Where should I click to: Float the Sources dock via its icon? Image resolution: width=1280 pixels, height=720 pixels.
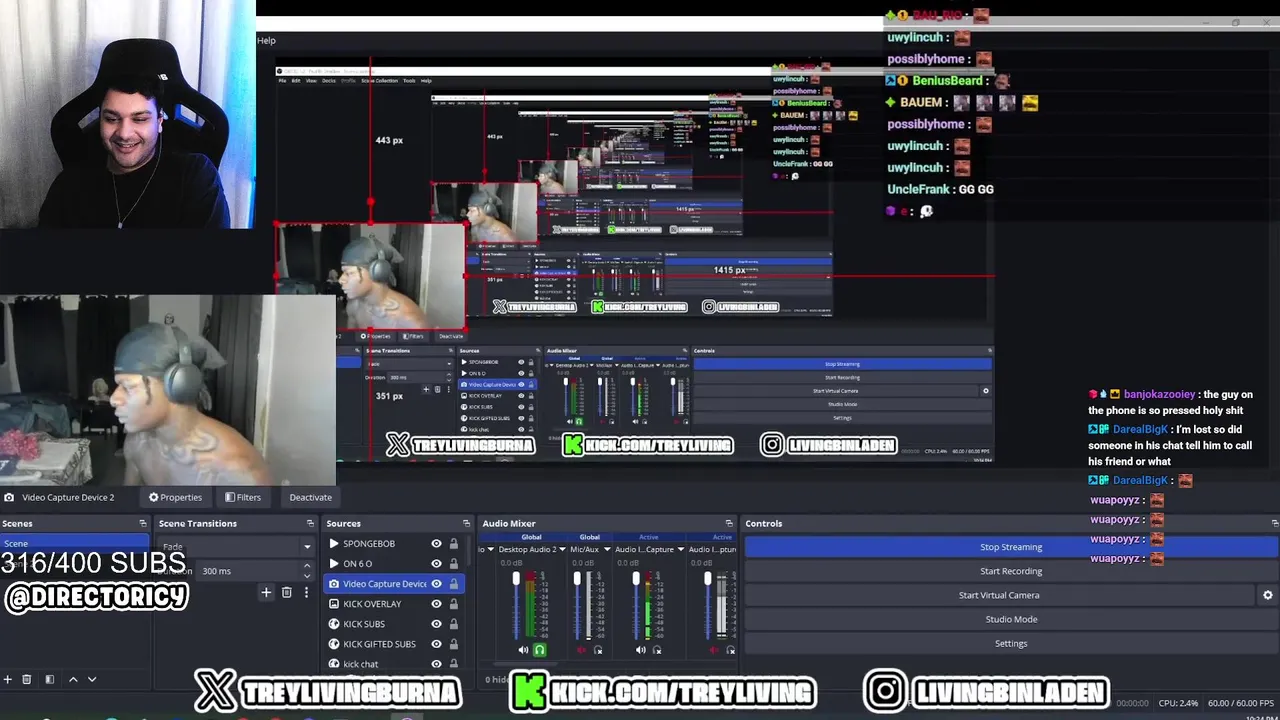[x=466, y=523]
